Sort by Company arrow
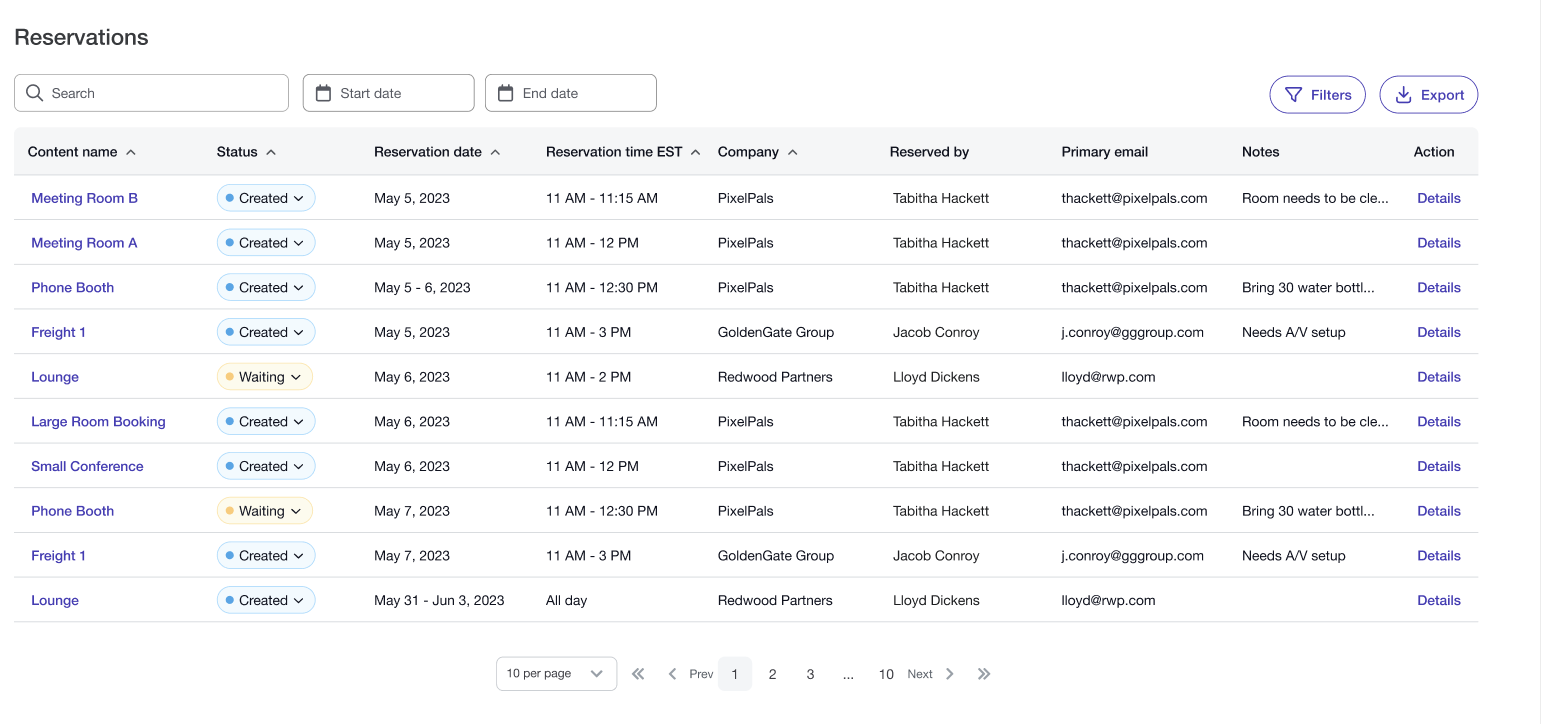 coord(793,152)
